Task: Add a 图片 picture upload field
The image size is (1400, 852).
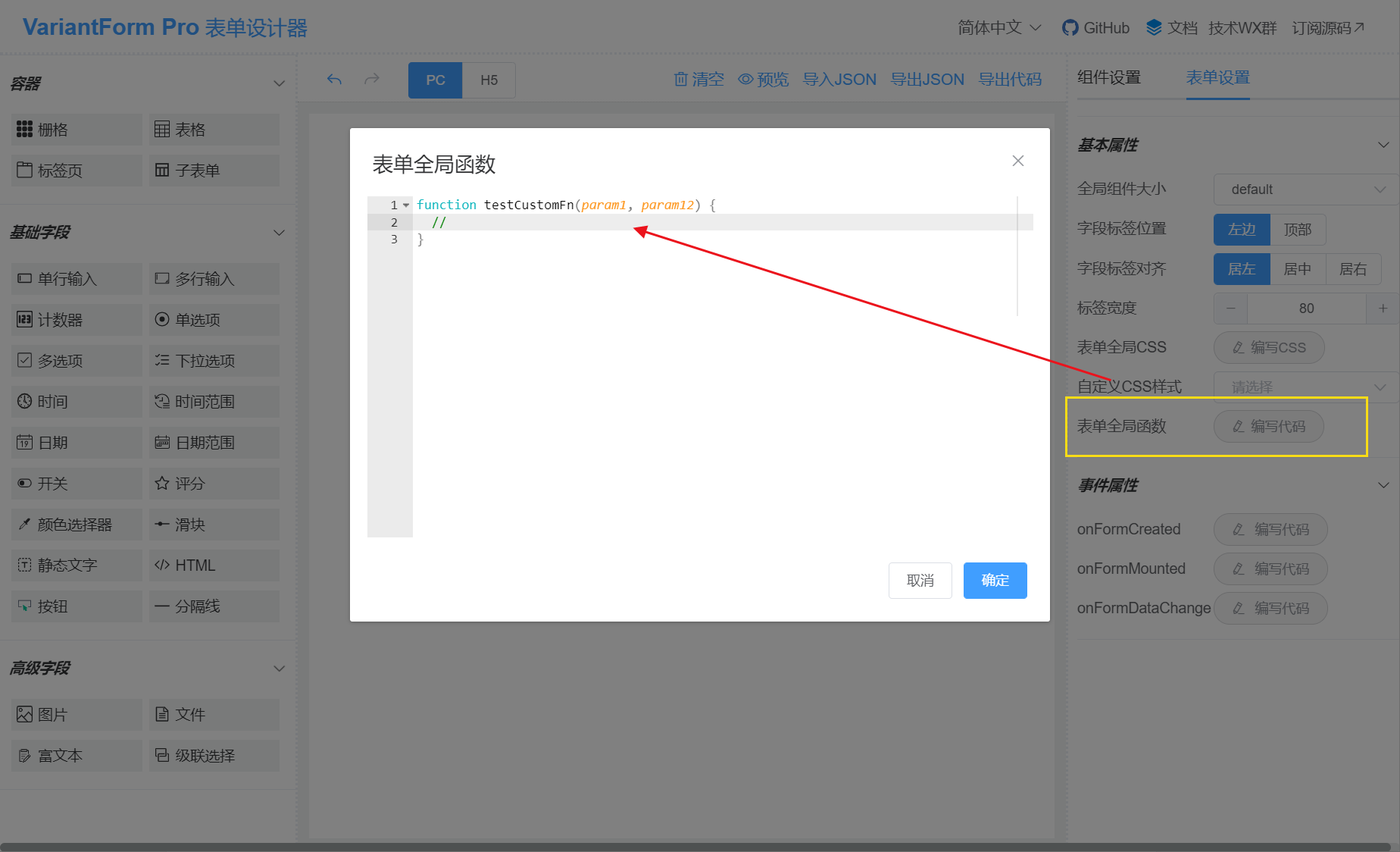Action: (x=77, y=715)
